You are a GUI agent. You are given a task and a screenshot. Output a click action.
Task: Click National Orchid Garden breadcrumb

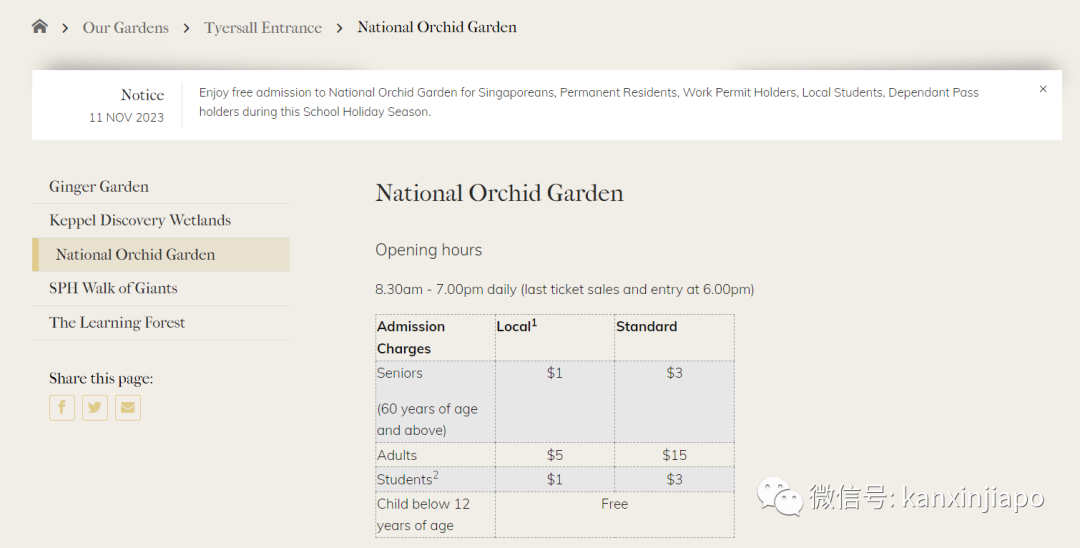[x=437, y=27]
